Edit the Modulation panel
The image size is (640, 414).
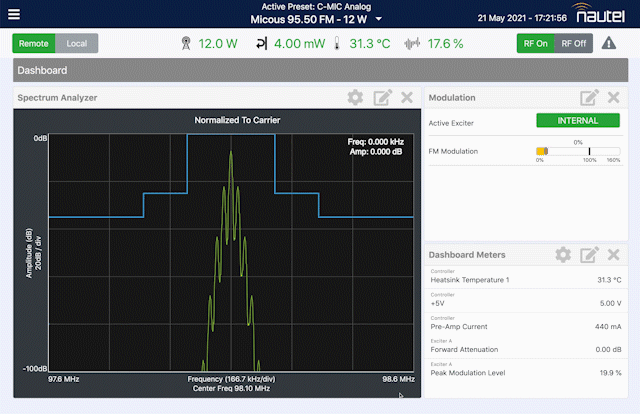[589, 98]
